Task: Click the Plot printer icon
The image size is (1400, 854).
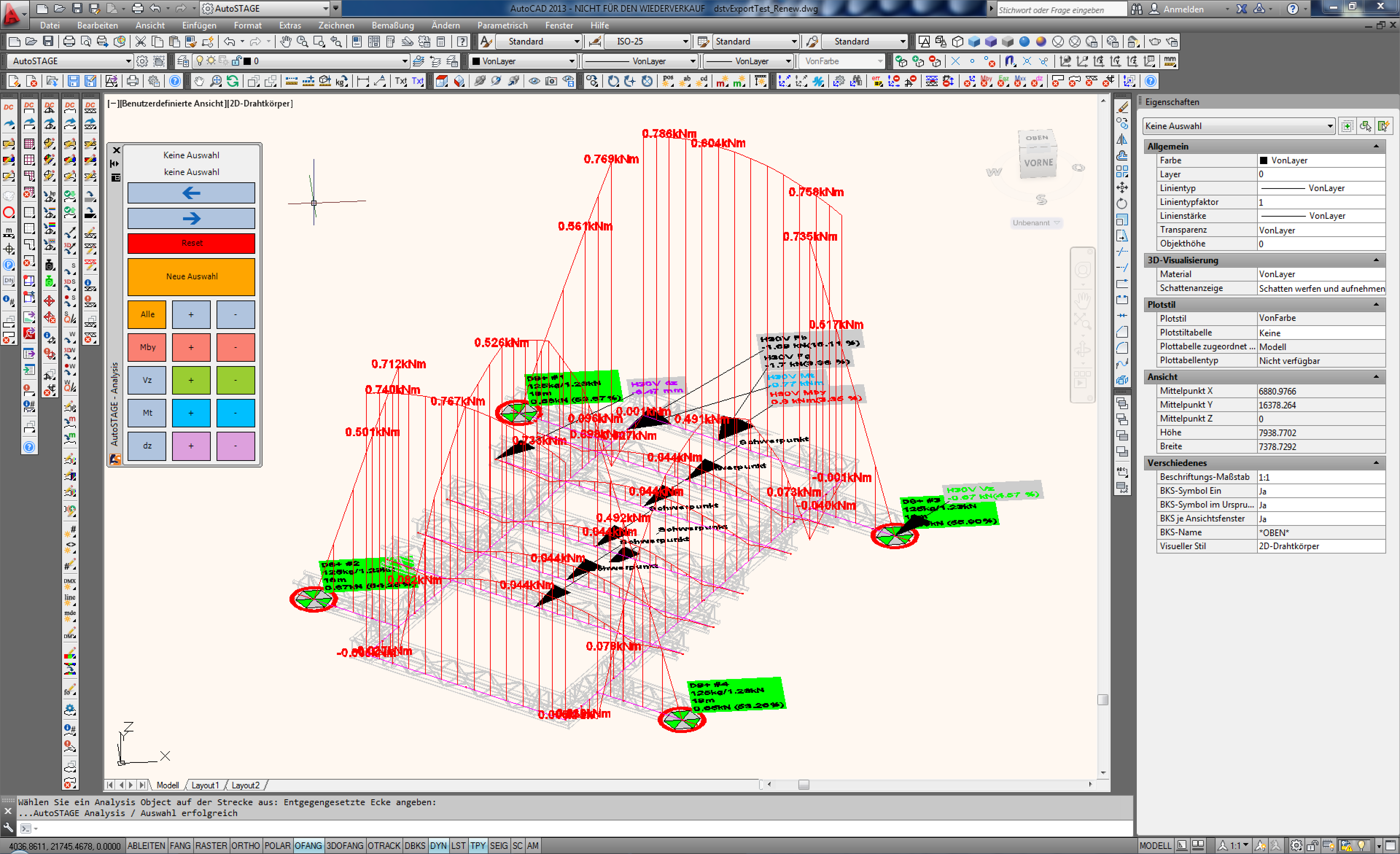Action: [x=69, y=42]
